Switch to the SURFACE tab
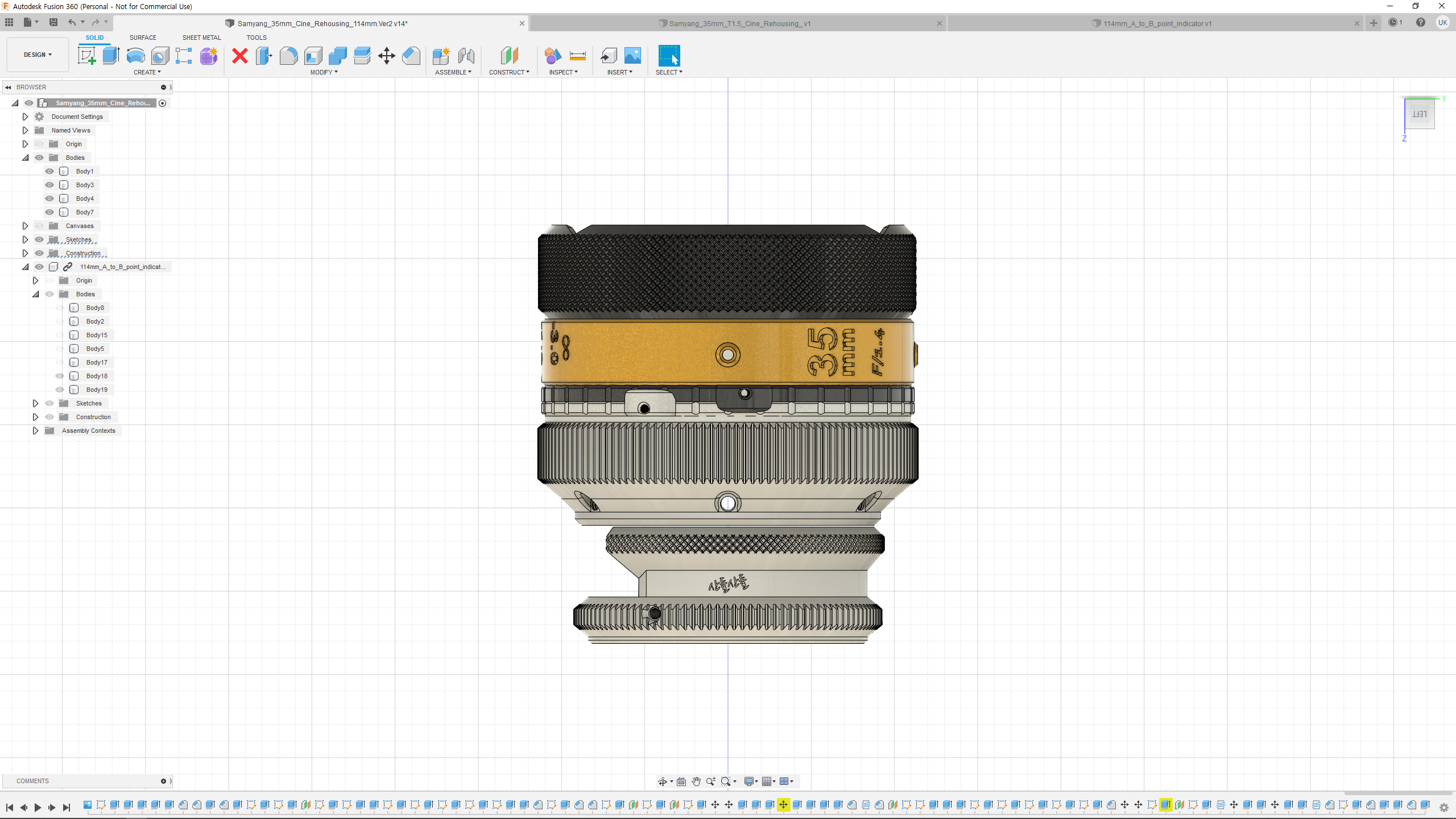This screenshot has width=1456, height=819. (143, 38)
